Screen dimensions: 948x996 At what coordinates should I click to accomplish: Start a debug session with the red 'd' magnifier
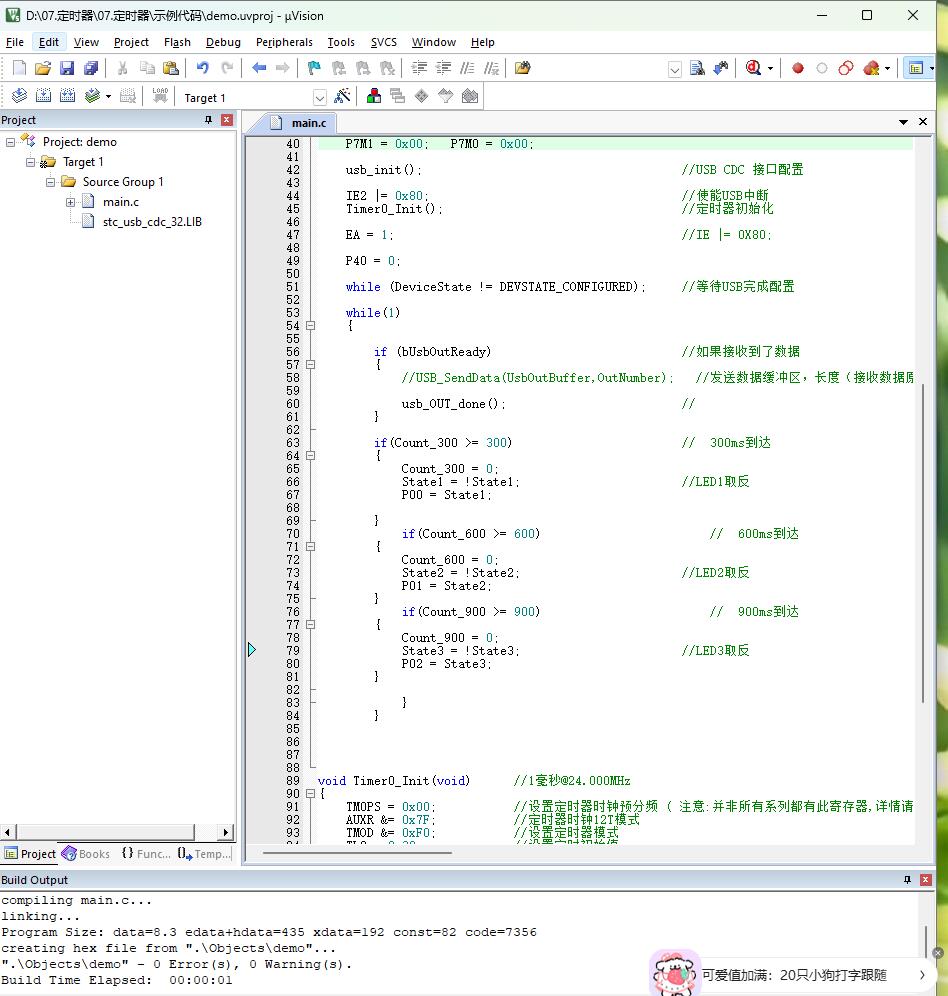point(754,68)
